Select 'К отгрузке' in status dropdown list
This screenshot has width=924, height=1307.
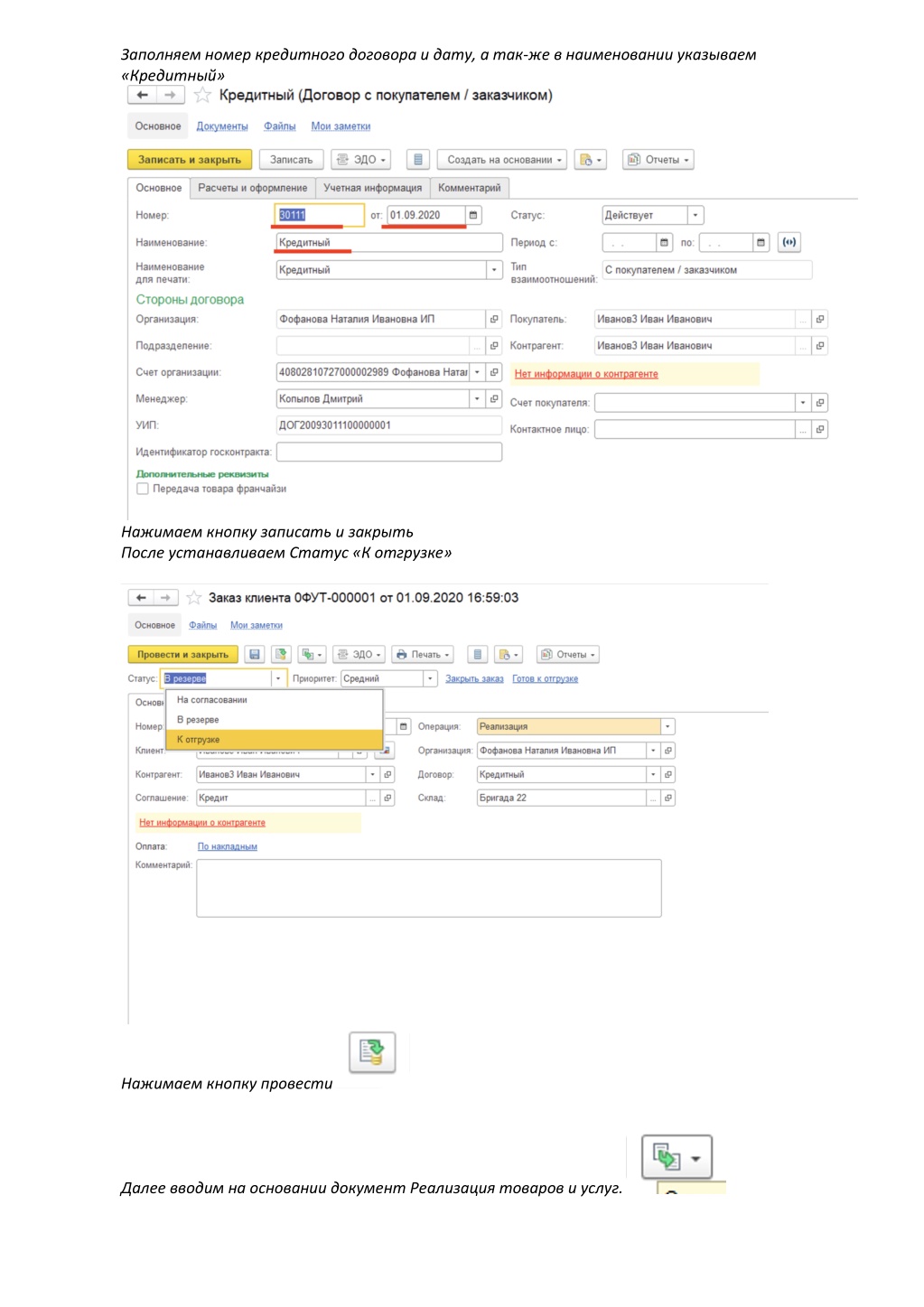click(x=275, y=740)
